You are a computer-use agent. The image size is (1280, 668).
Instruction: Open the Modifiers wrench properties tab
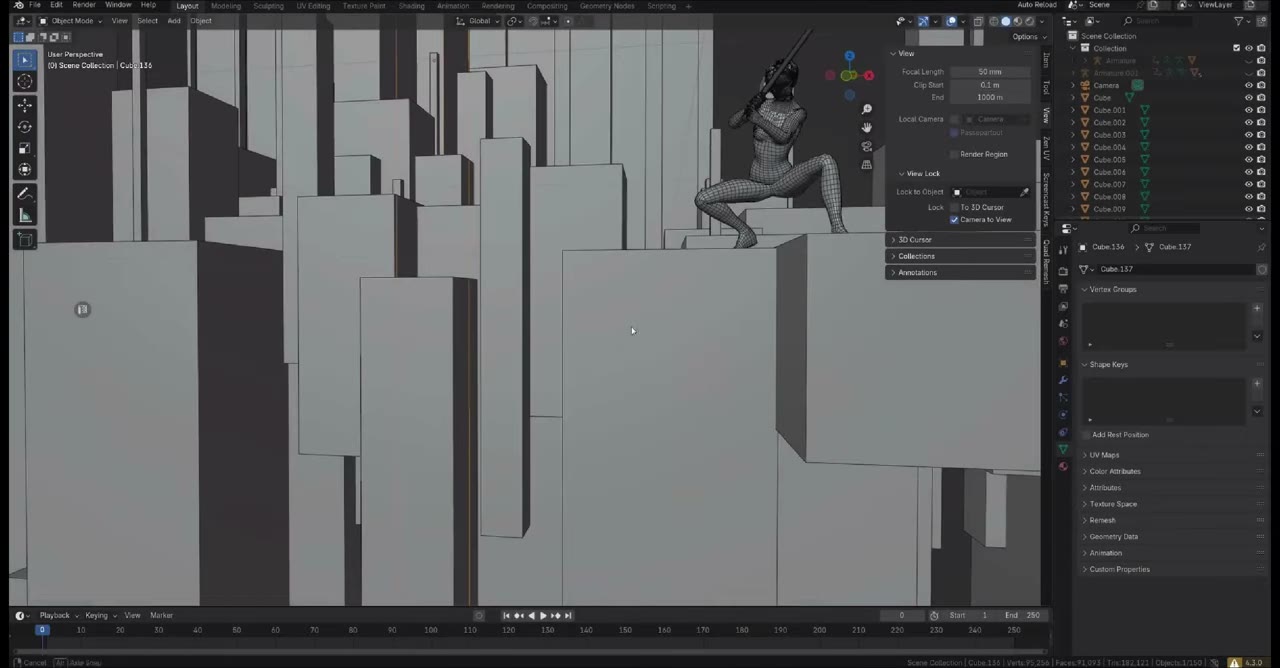click(x=1063, y=380)
